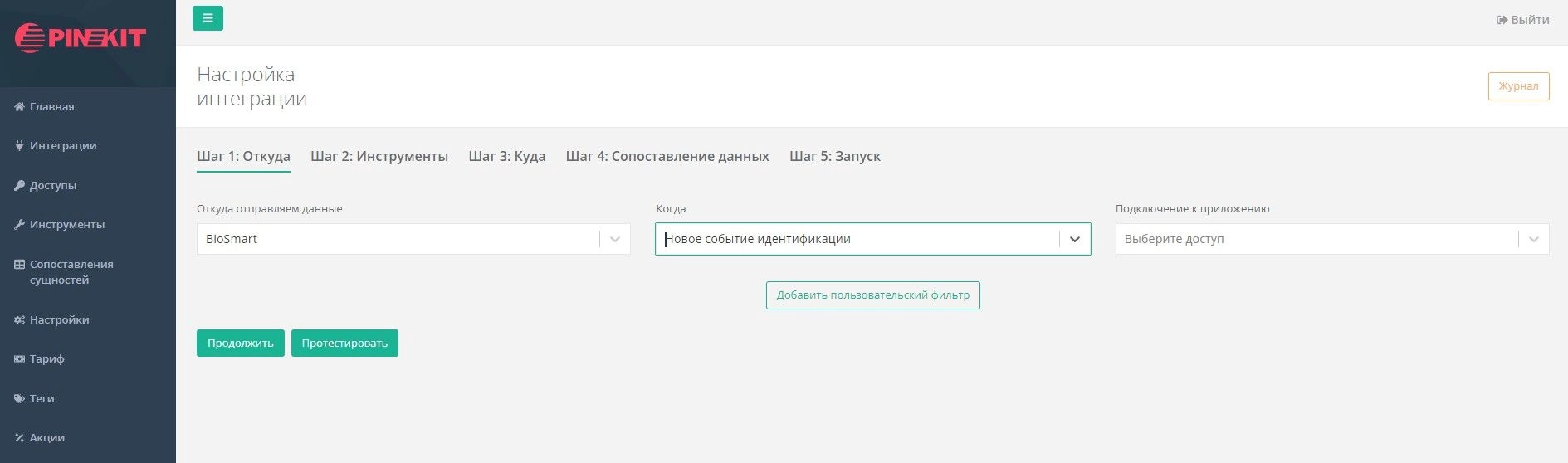Expand the Выберите доступ dropdown
The height and width of the screenshot is (463, 1568).
pos(1533,239)
